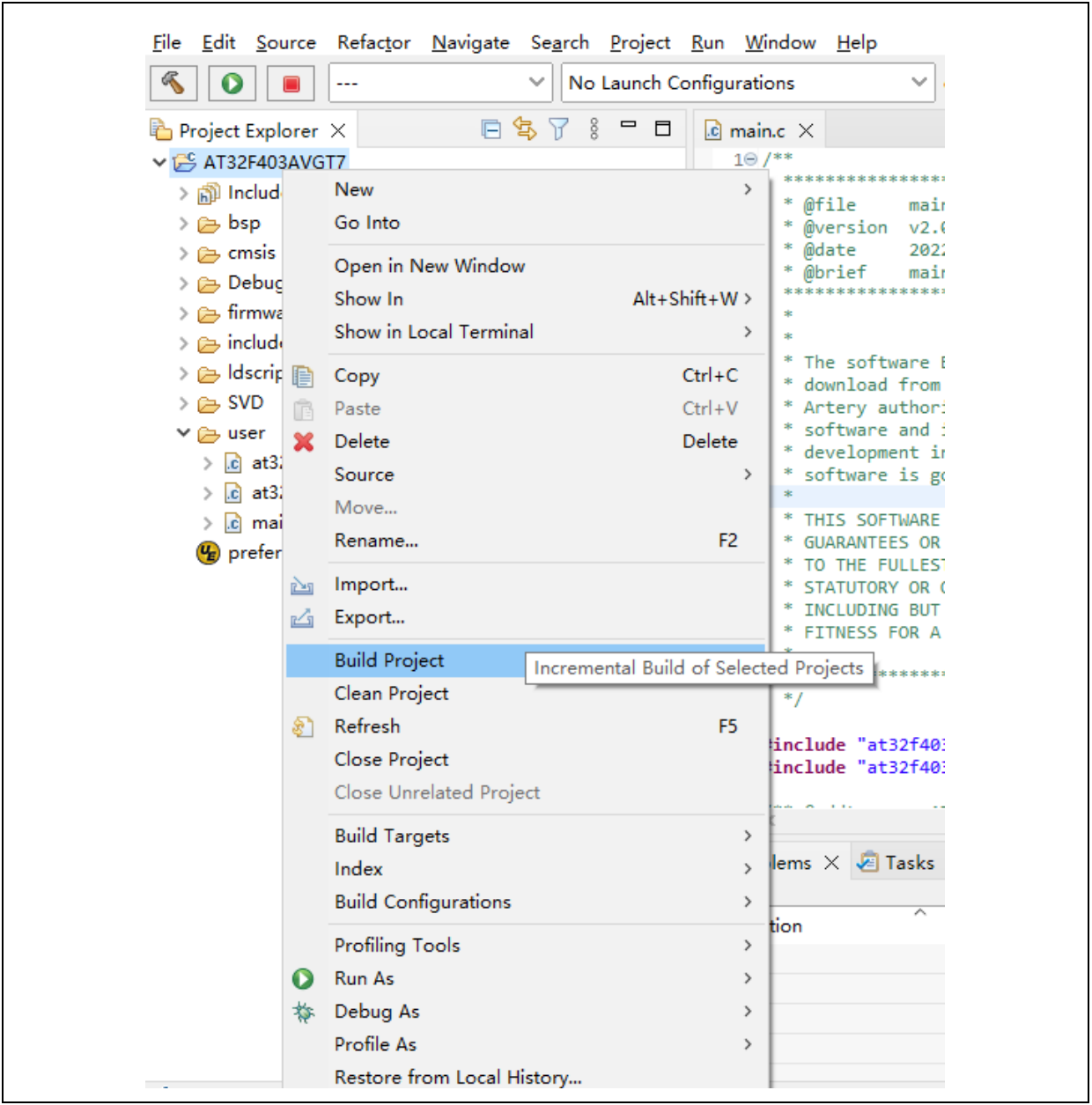The height and width of the screenshot is (1105, 1092).
Task: Click the Tasks tab icon
Action: click(867, 862)
